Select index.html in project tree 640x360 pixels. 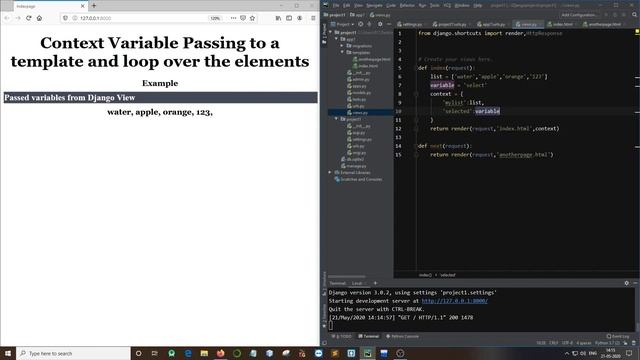365,66
